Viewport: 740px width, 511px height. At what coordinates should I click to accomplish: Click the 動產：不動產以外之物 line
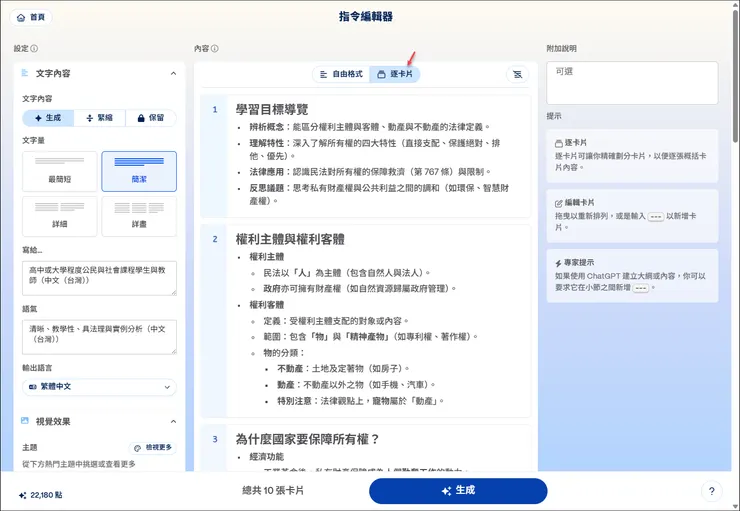(357, 385)
